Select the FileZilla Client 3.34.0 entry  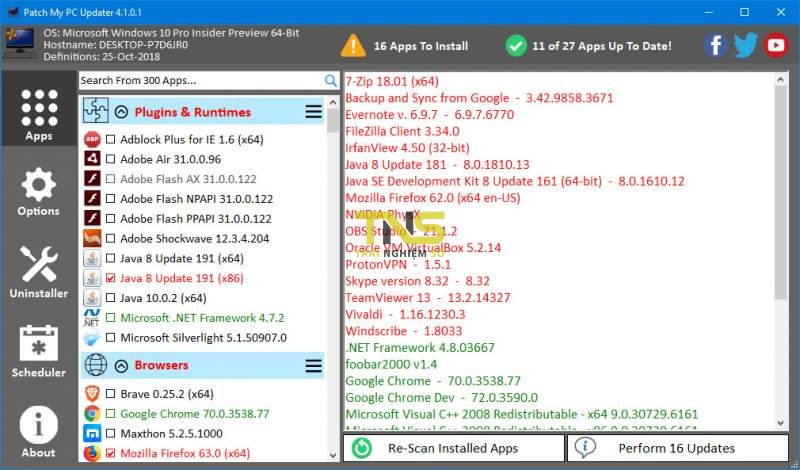[402, 131]
